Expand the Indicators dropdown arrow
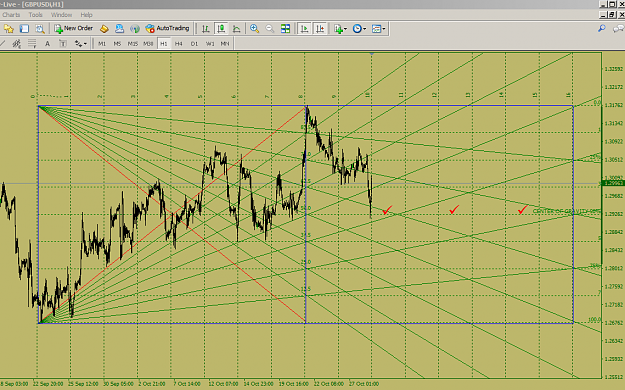This screenshot has height=390, width=625. tap(345, 29)
